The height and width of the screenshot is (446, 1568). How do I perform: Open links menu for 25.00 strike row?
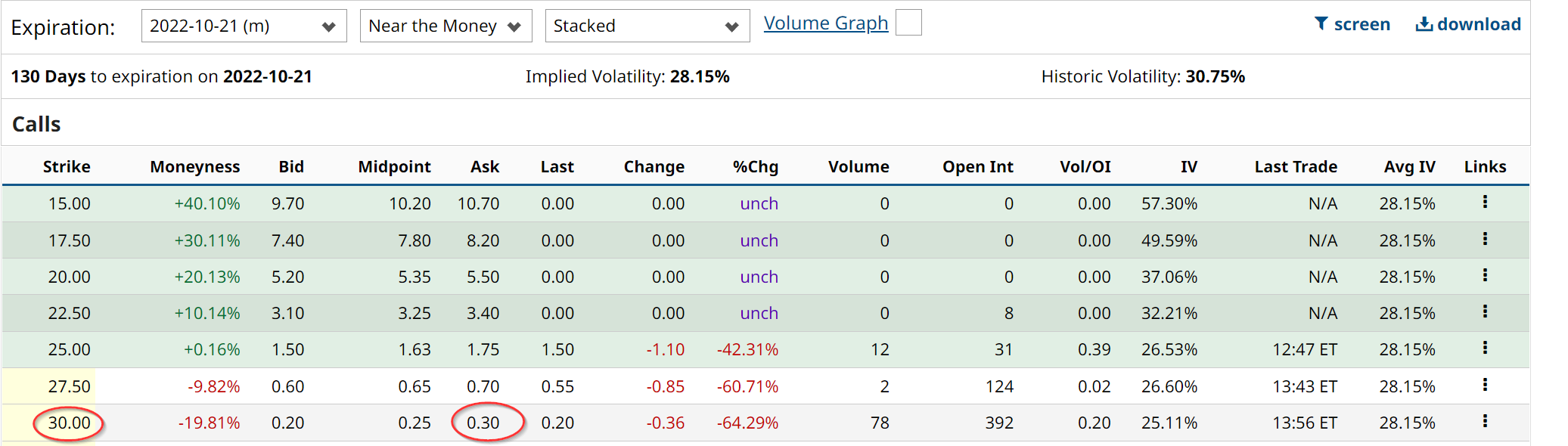[1485, 348]
